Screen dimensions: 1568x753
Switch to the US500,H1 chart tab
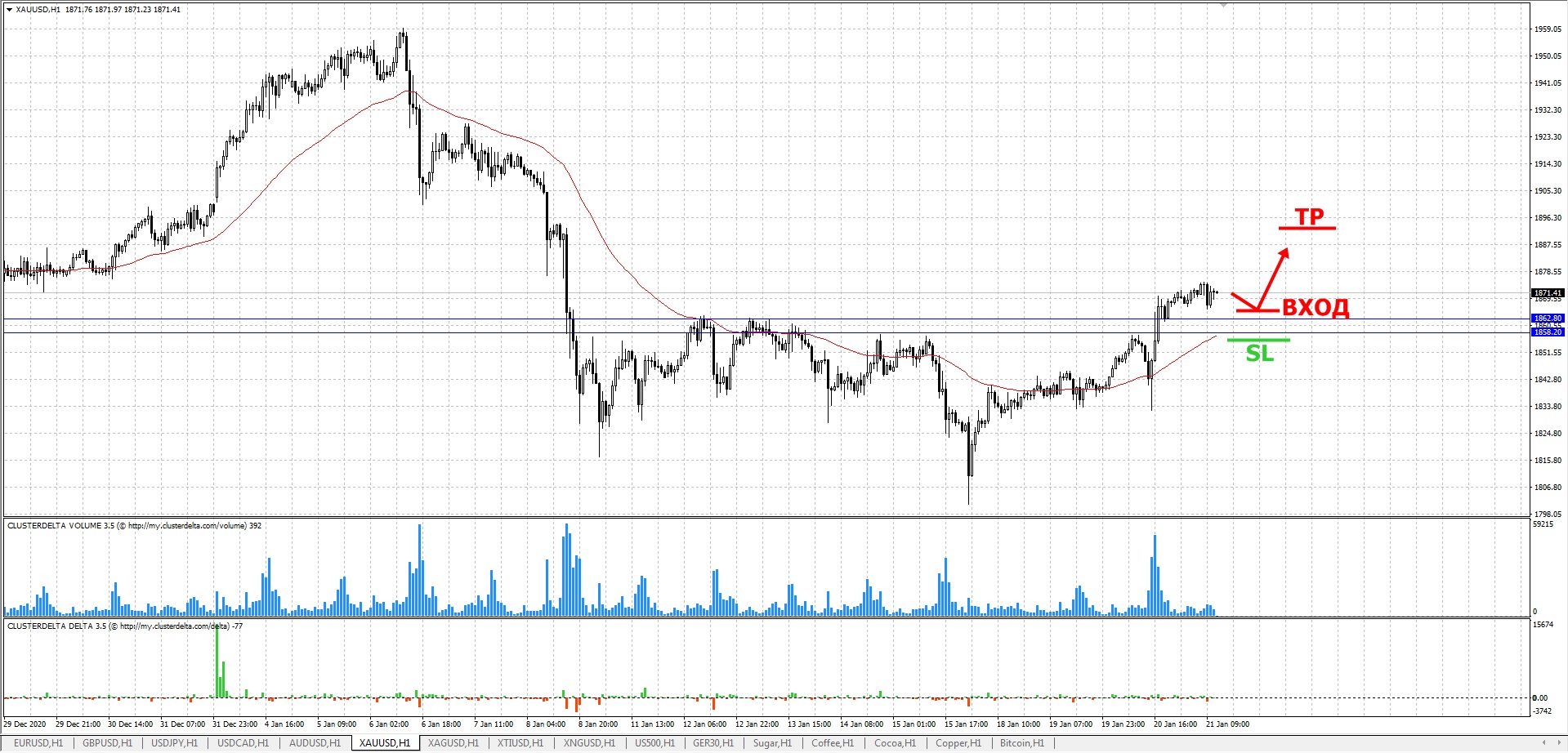click(654, 743)
